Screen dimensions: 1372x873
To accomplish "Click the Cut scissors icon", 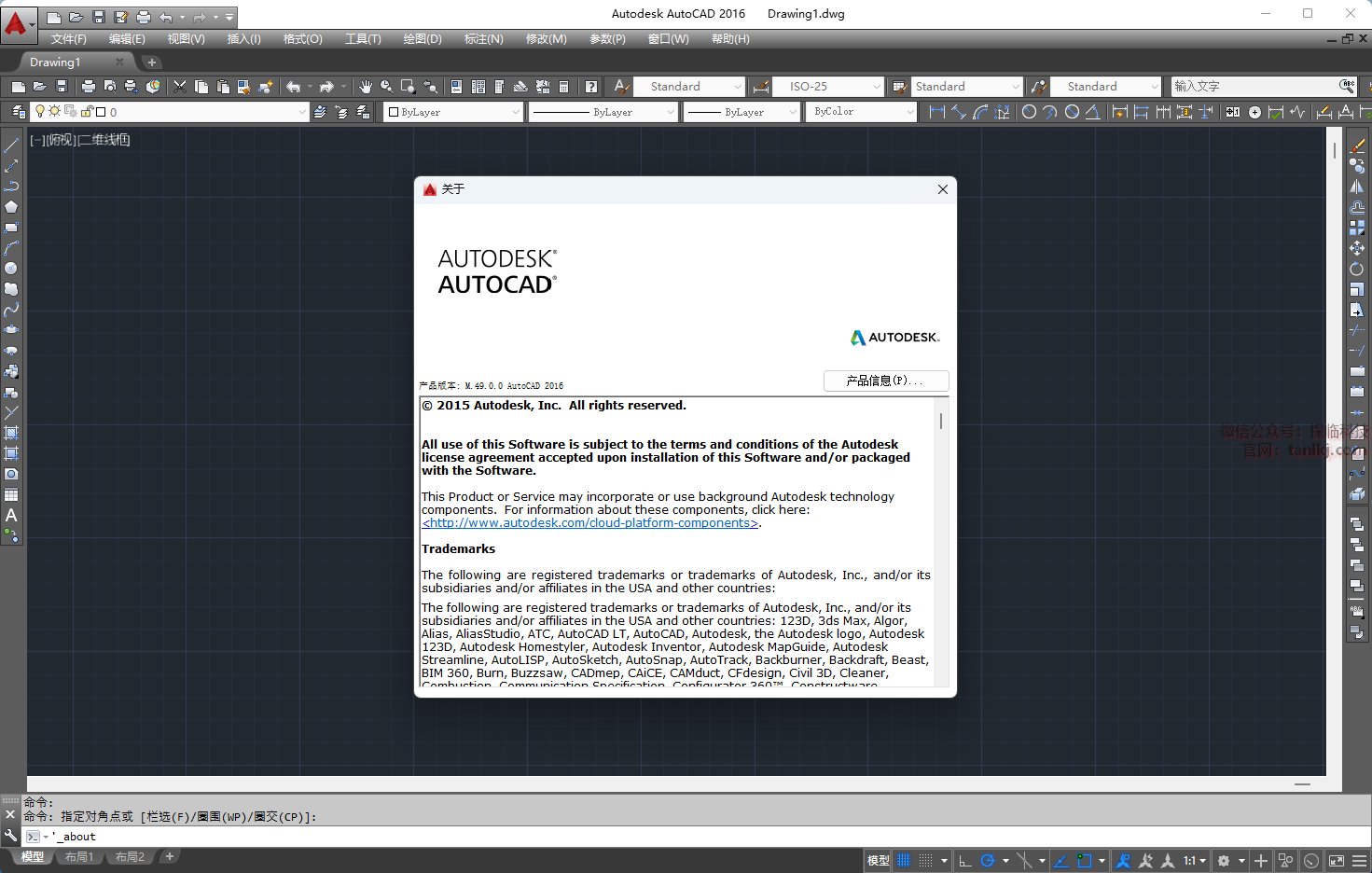I will click(180, 87).
